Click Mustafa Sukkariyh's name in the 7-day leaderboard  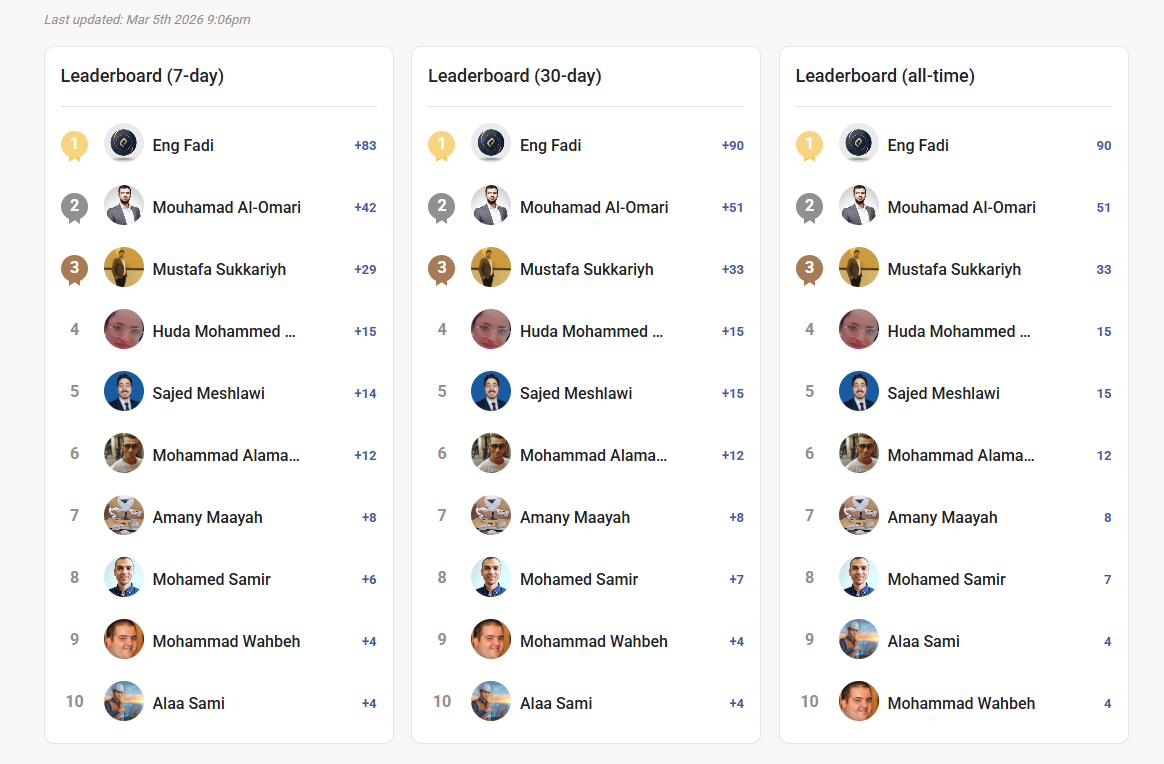click(x=219, y=269)
